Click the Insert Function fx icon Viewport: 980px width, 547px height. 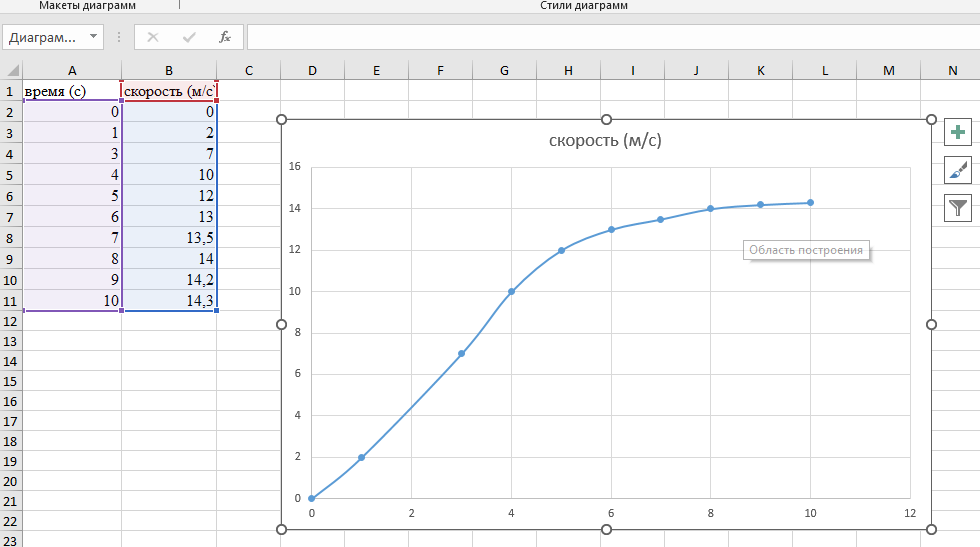click(x=225, y=37)
